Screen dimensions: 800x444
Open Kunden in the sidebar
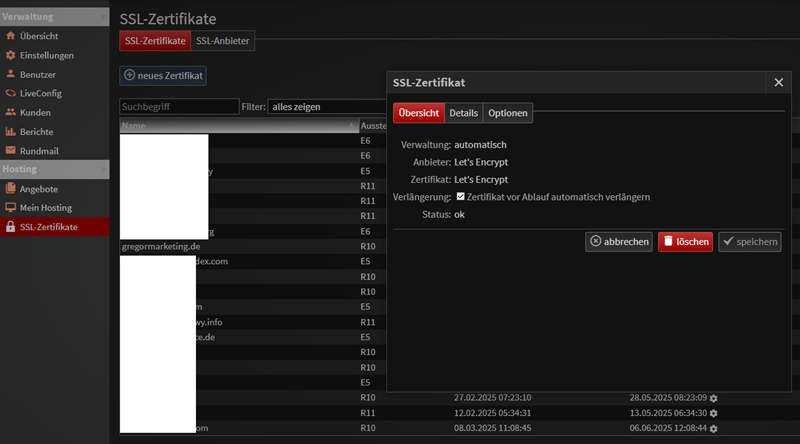click(35, 112)
